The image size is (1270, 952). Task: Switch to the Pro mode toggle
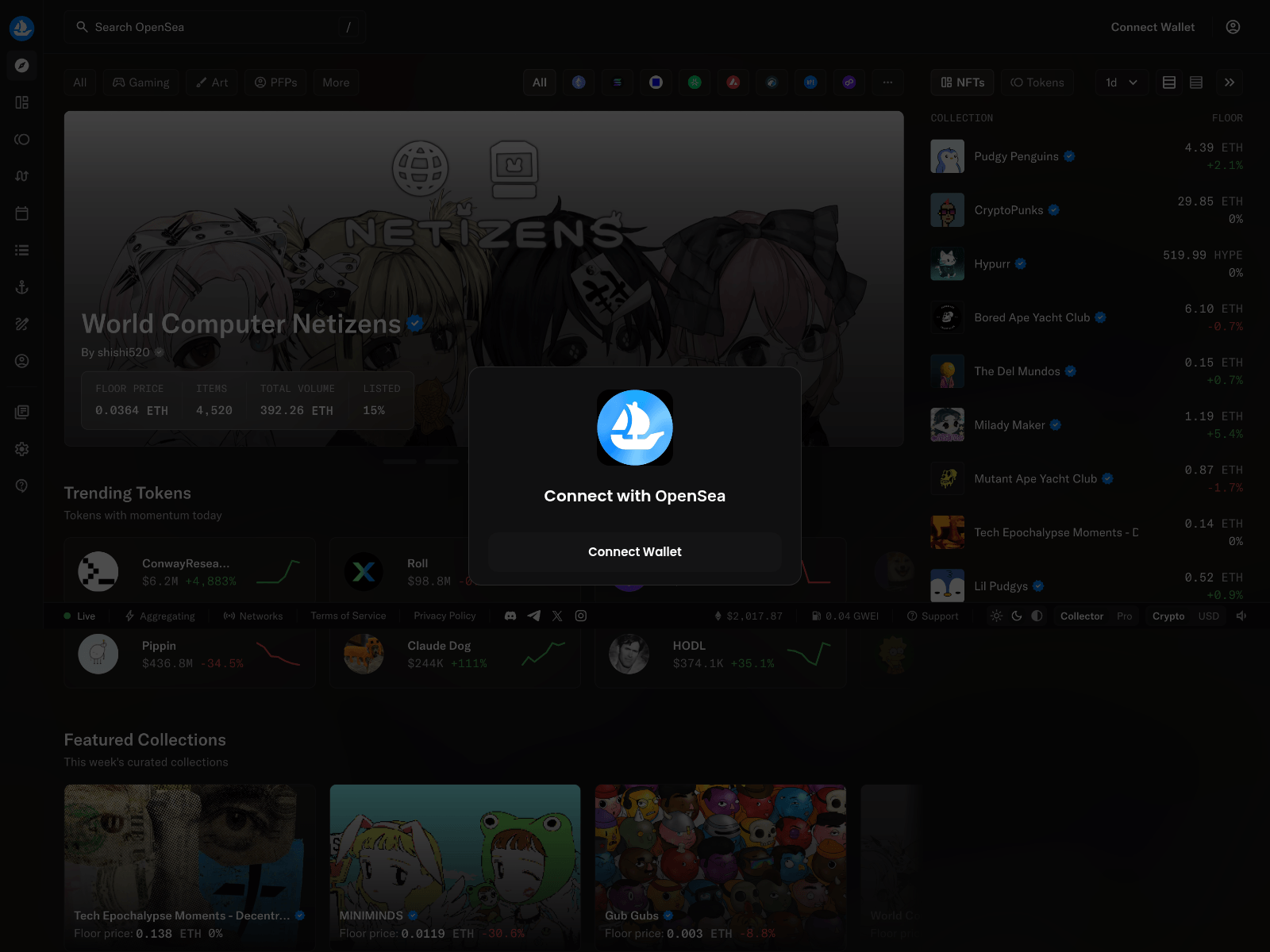pyautogui.click(x=1124, y=616)
